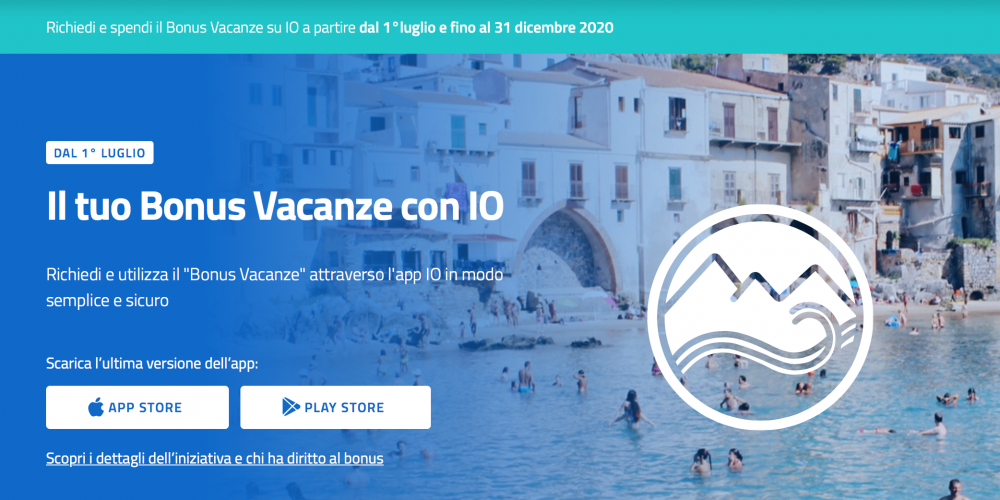
Task: Click the Apple logo icon
Action: click(x=96, y=407)
